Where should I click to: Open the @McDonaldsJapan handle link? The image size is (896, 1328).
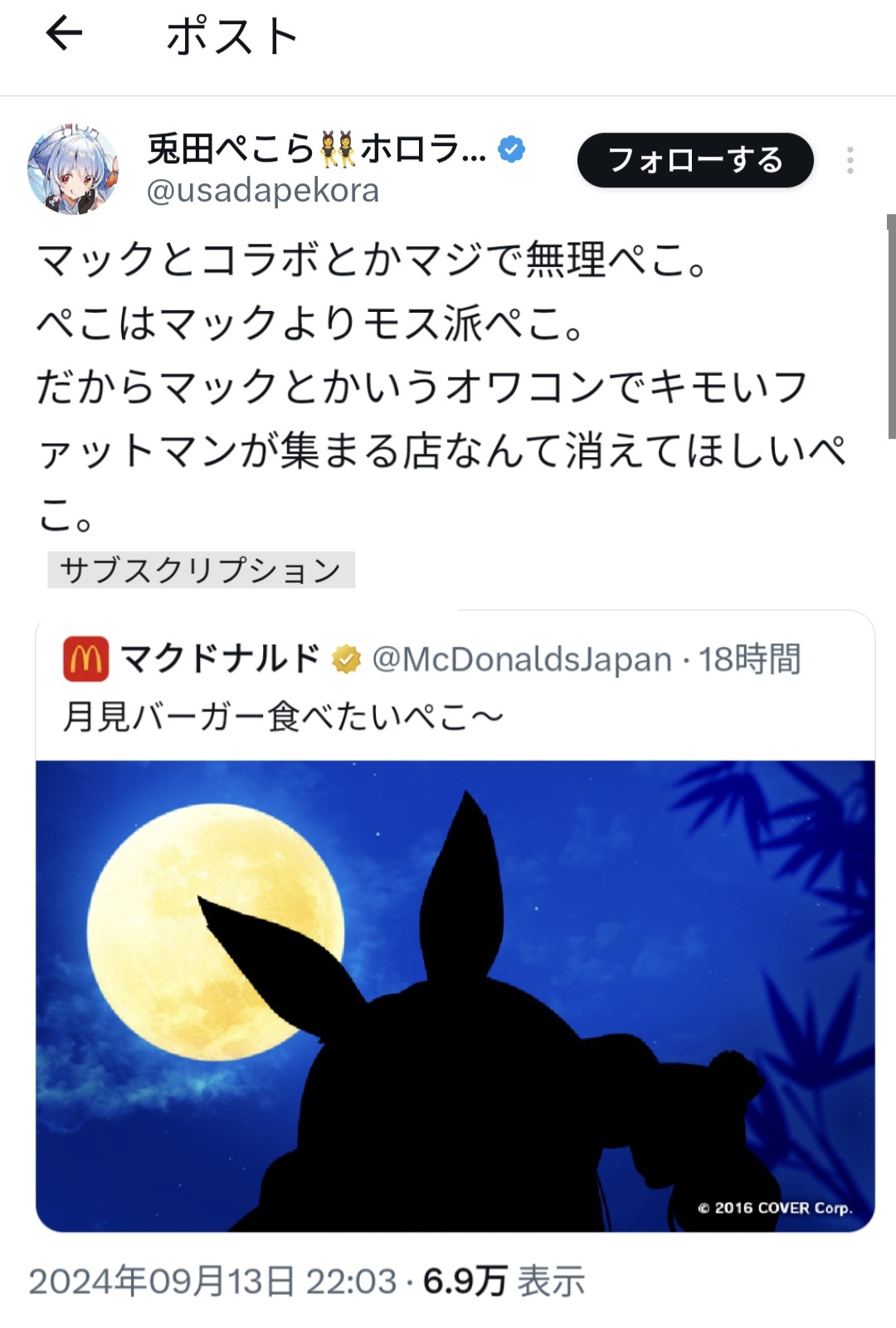pos(522,659)
